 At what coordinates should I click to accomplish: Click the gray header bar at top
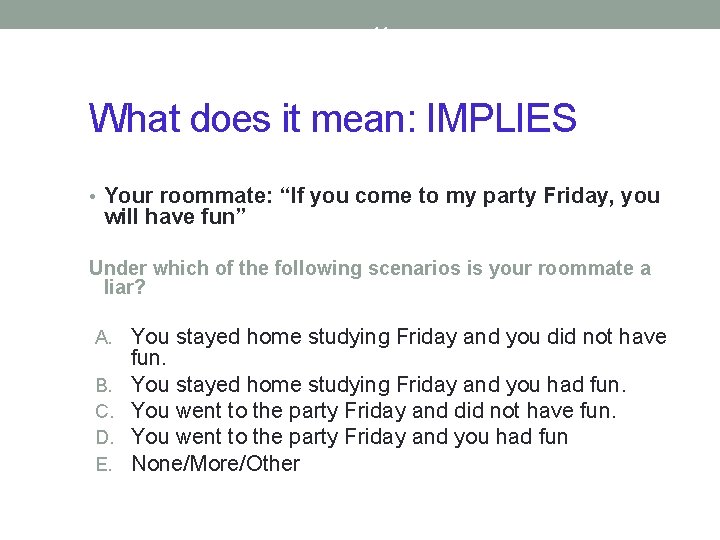360,14
